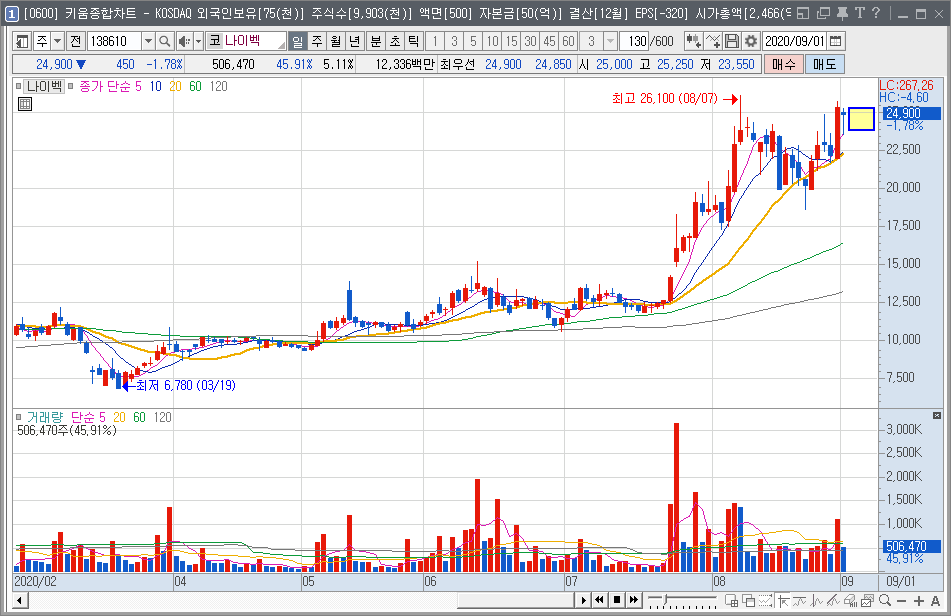Open chart settings gear icon
This screenshot has width=951, height=616.
click(x=751, y=41)
